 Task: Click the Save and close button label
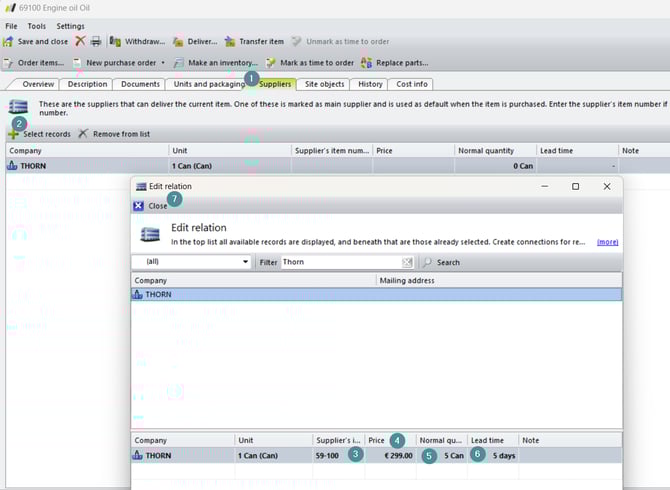(43, 41)
